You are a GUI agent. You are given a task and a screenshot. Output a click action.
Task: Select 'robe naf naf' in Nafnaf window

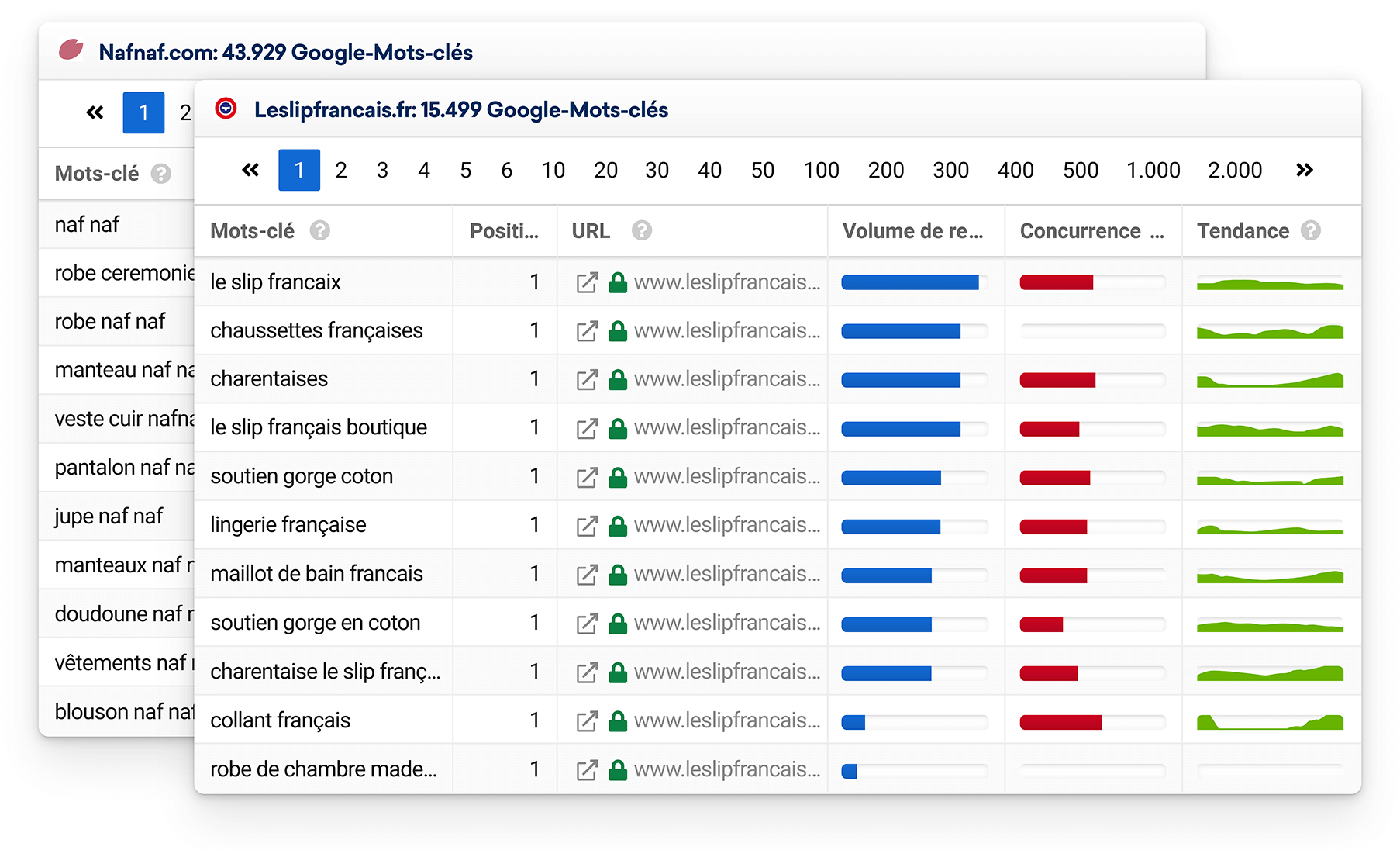(110, 322)
